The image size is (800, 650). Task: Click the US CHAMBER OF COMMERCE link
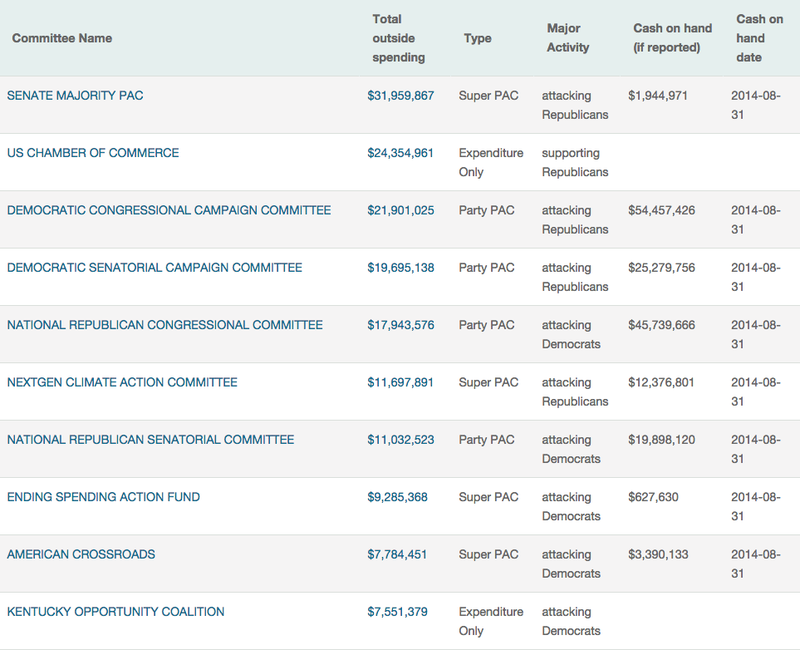pyautogui.click(x=93, y=153)
